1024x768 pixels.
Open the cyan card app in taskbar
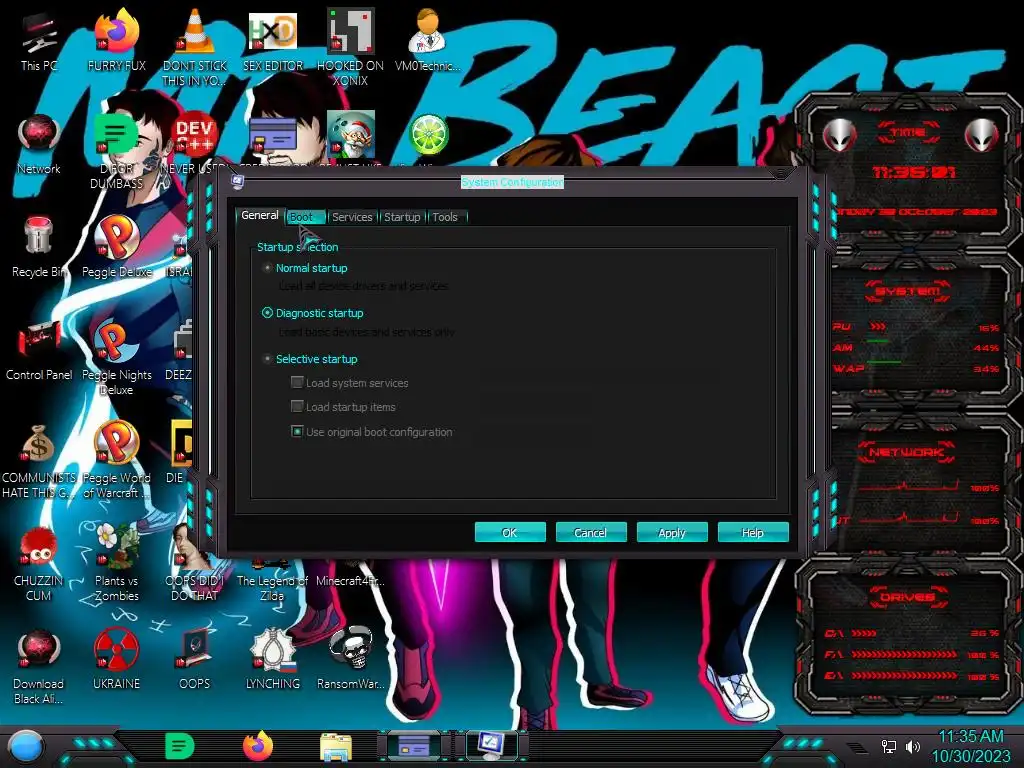(414, 745)
